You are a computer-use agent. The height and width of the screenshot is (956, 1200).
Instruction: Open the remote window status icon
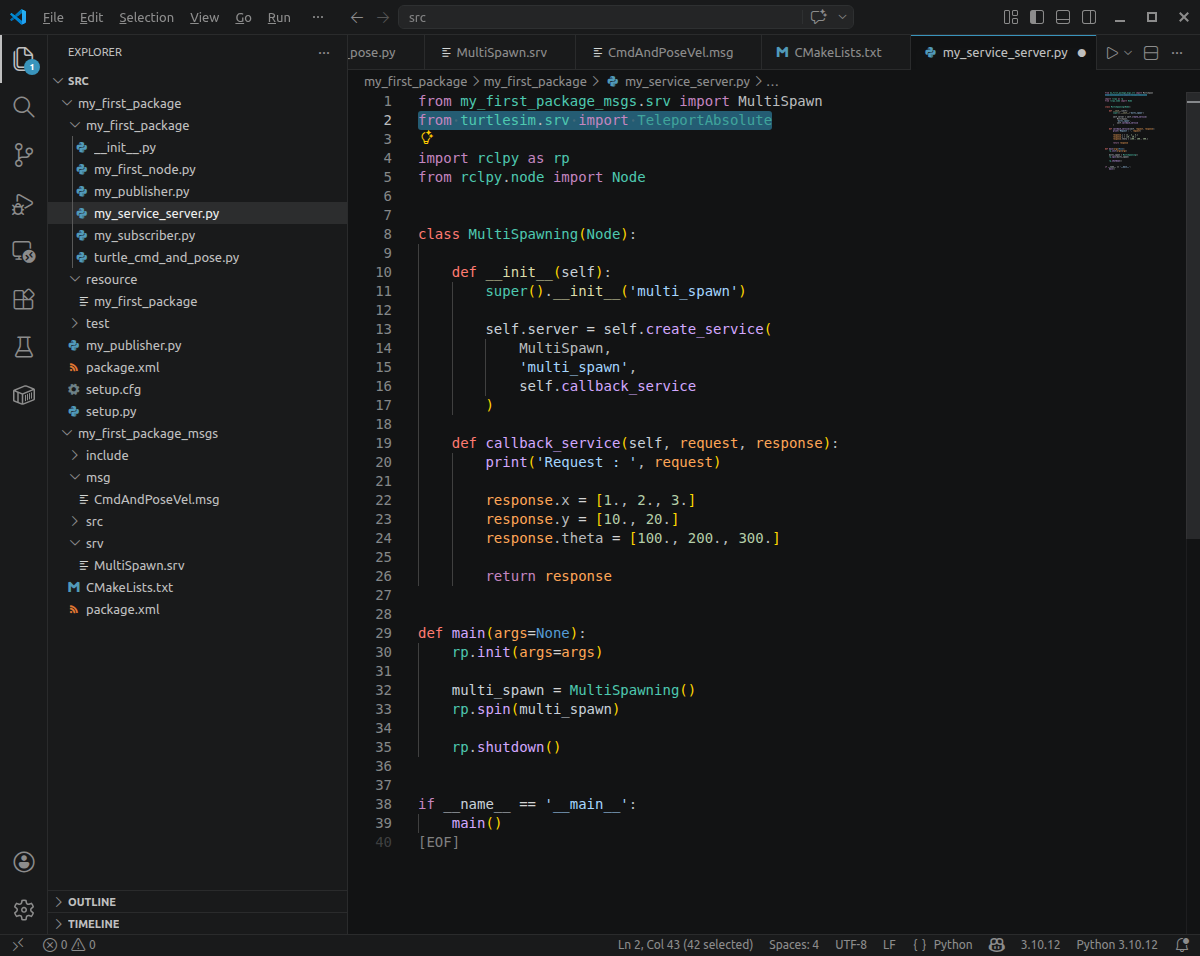click(x=18, y=944)
